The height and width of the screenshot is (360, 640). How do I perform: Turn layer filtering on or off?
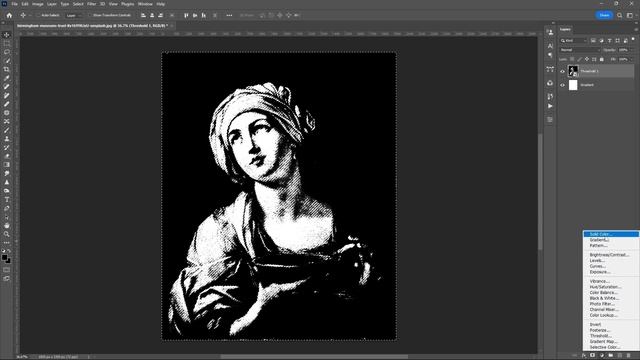click(633, 40)
